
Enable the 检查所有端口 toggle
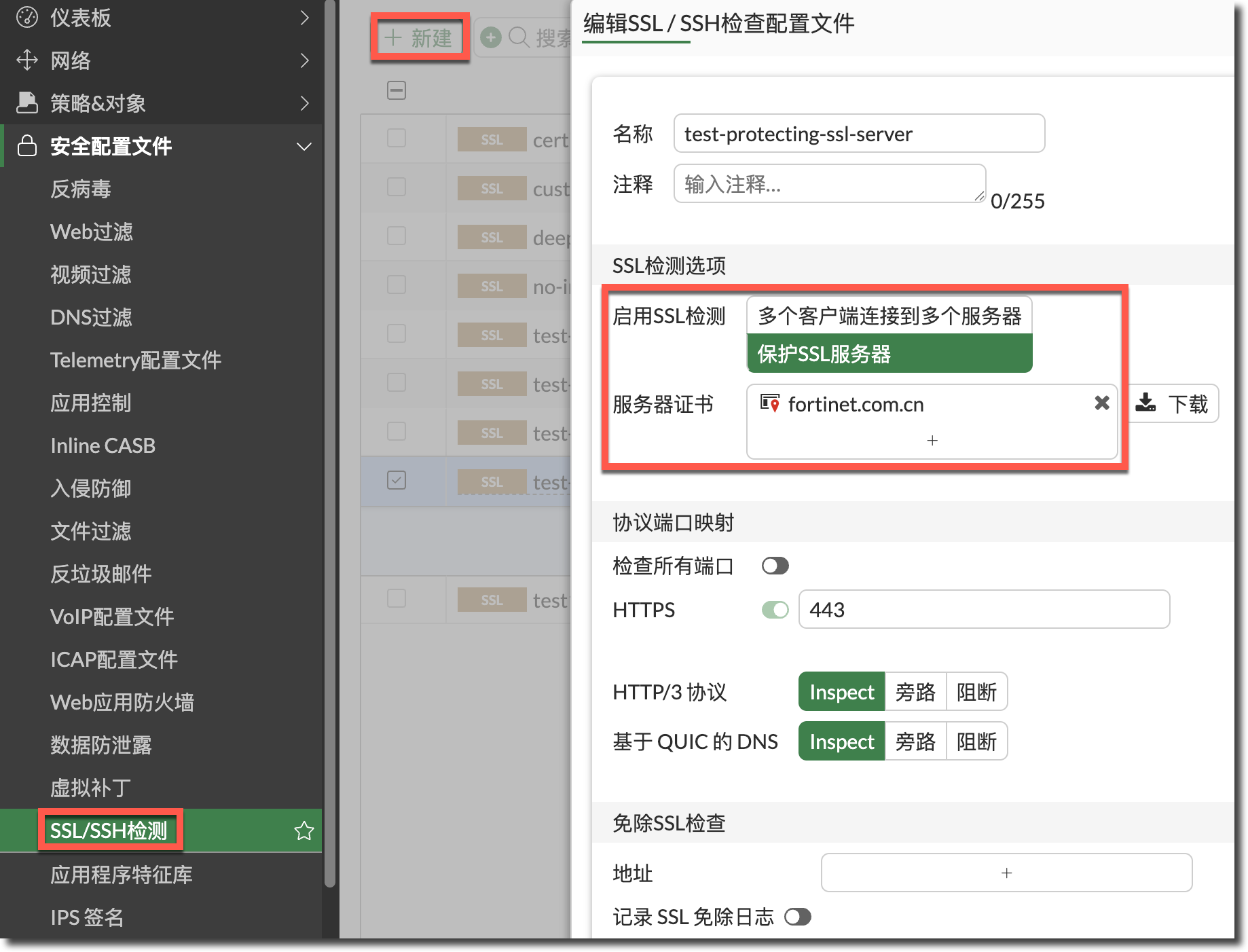(775, 566)
